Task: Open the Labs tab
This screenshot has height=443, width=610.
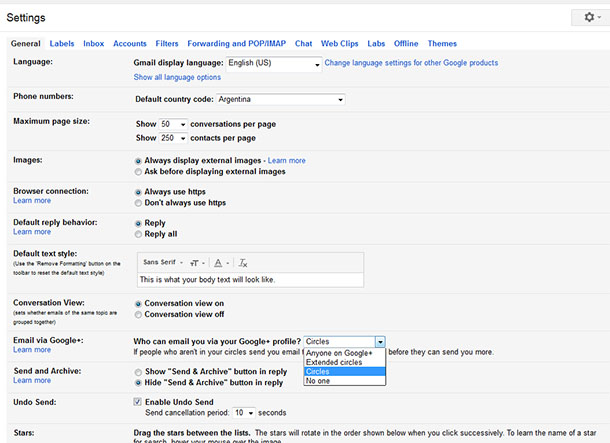Action: pyautogui.click(x=376, y=44)
